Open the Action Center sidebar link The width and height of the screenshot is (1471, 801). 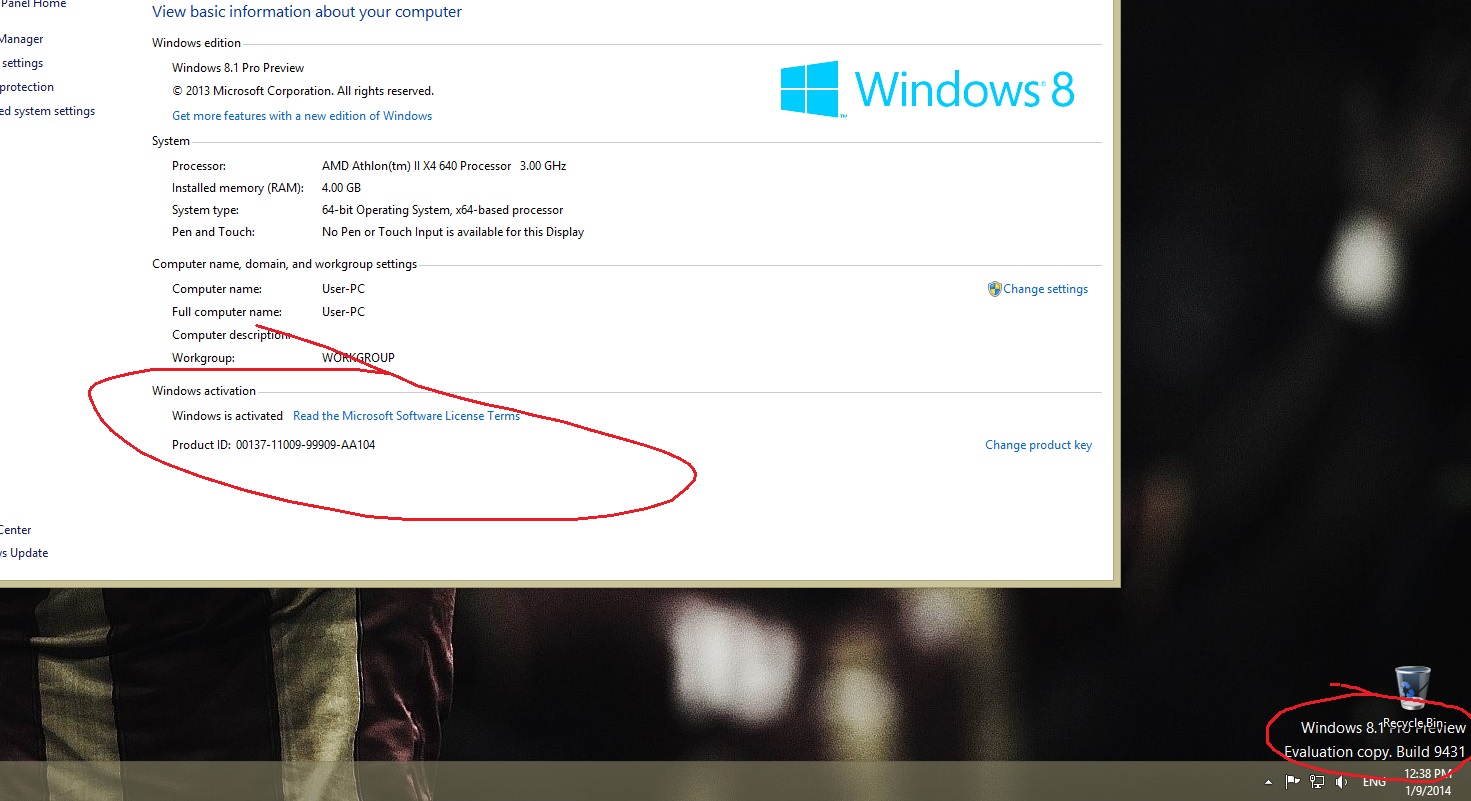tap(16, 530)
